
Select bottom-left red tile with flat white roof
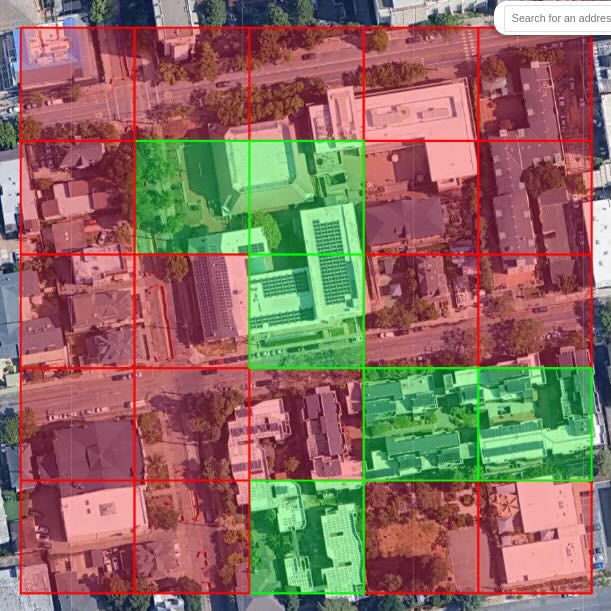point(78,537)
